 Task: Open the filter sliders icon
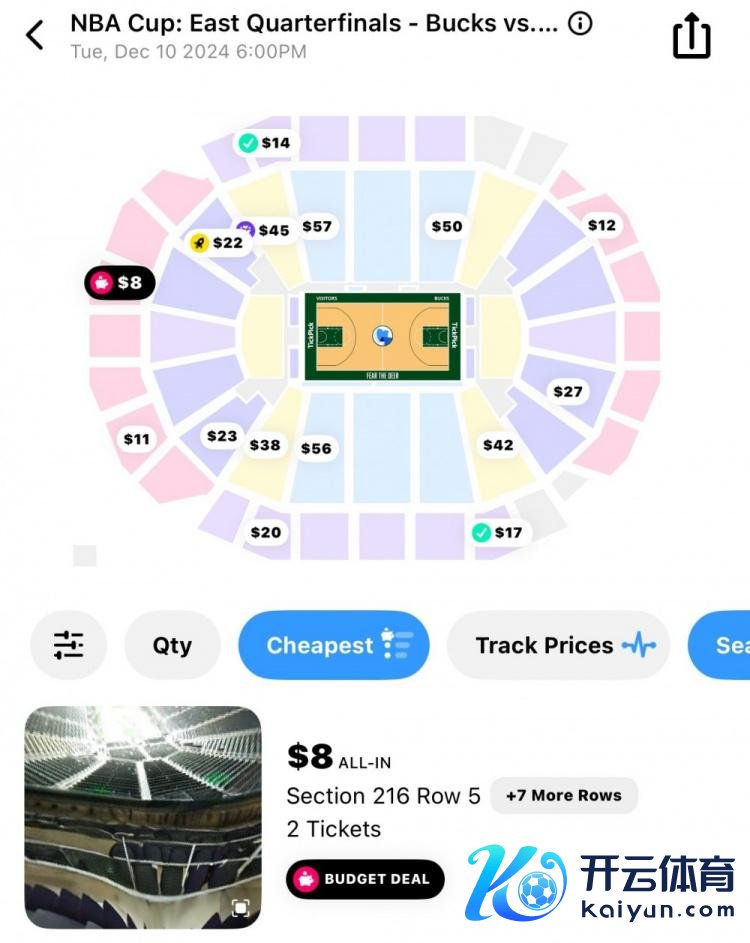click(69, 646)
